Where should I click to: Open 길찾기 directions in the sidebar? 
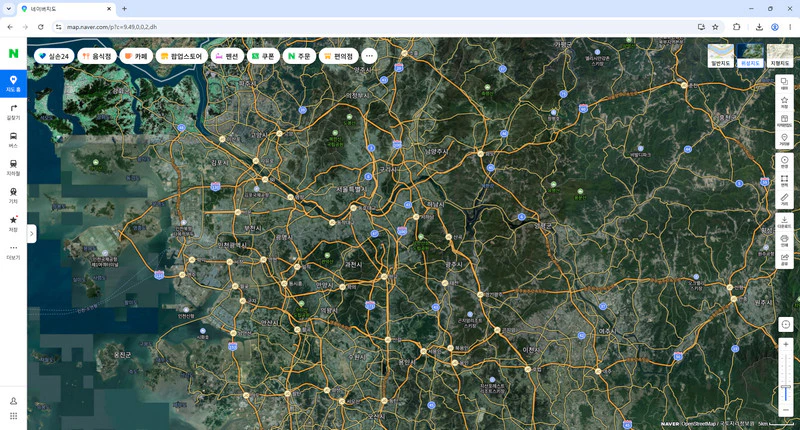click(x=13, y=112)
